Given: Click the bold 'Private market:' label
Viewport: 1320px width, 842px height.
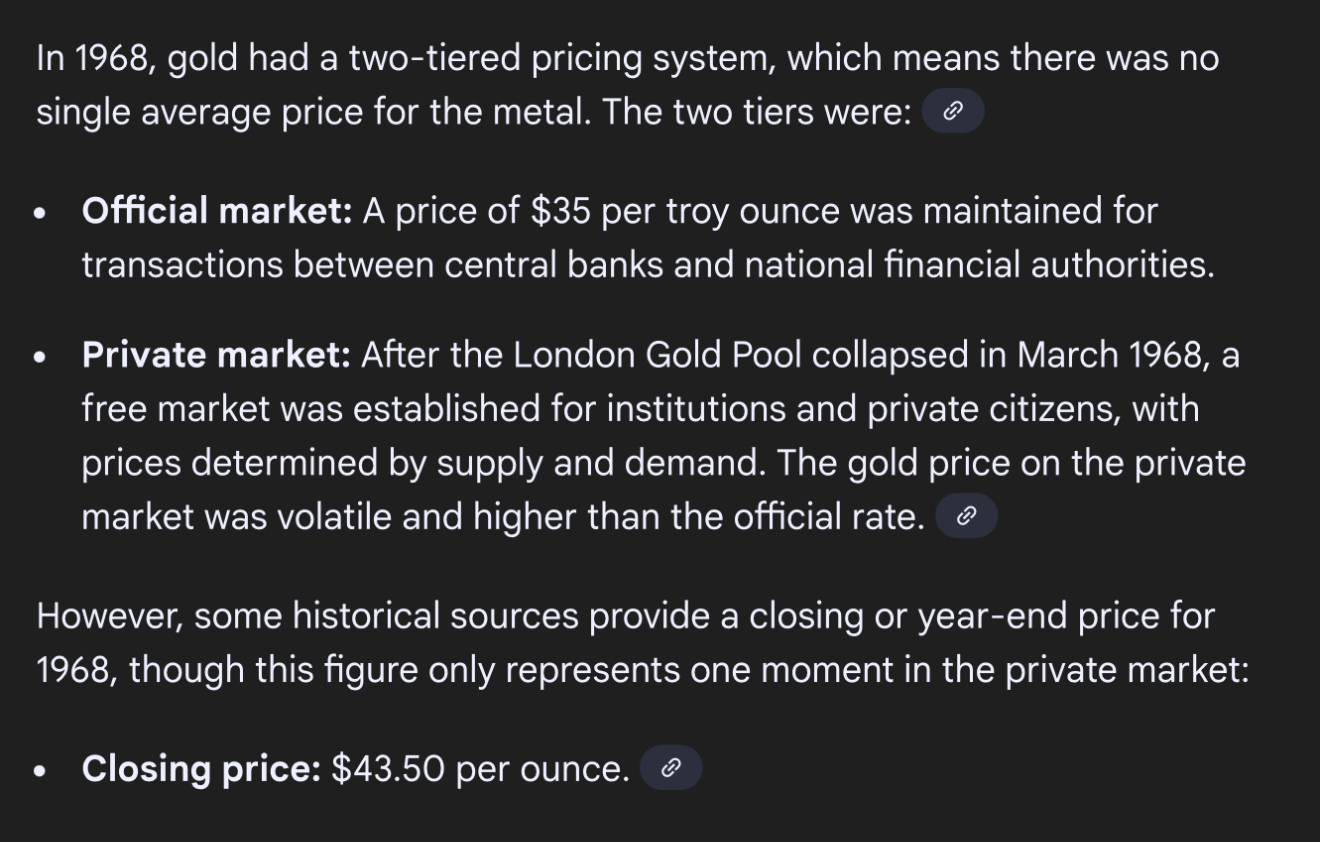Looking at the screenshot, I should click(216, 355).
